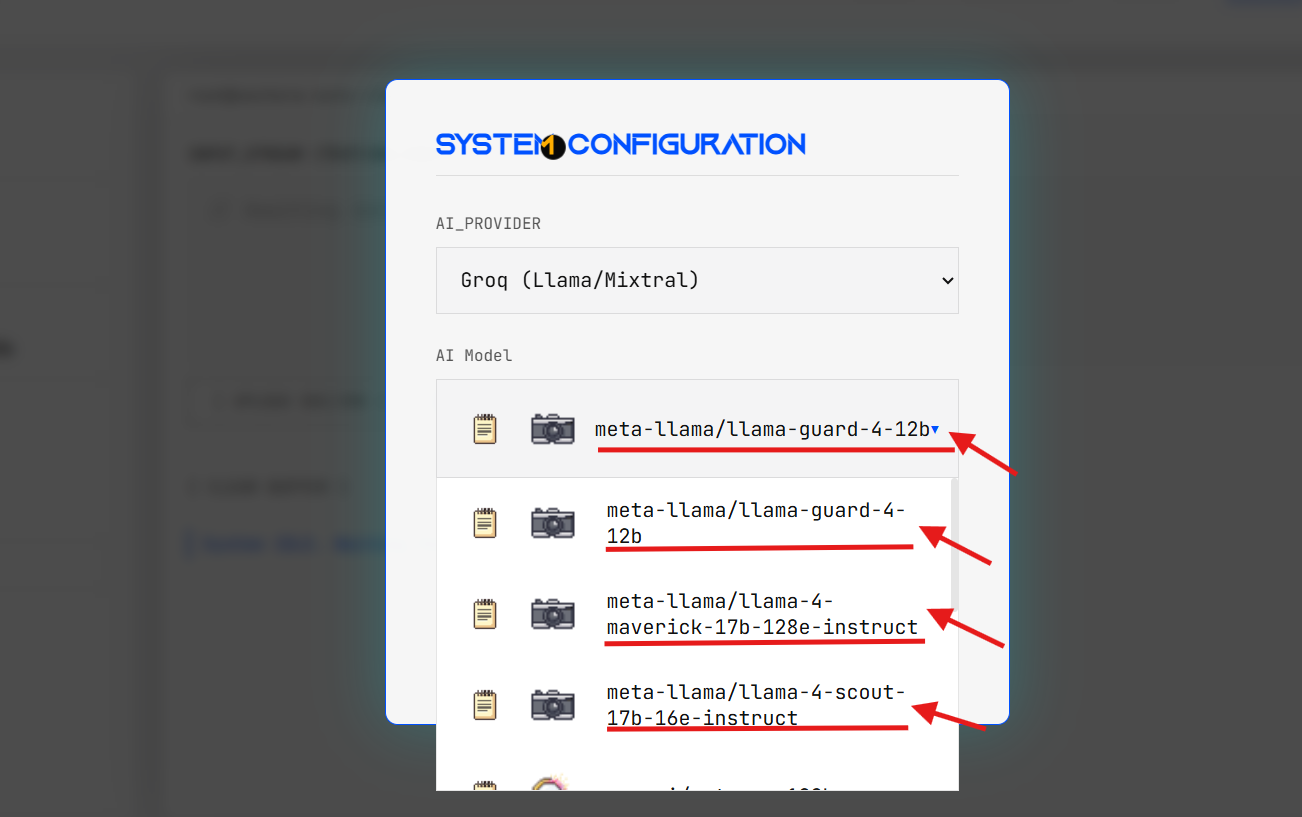Click the camera icon next to llama-4-scout-17b-16e-instruct
The width and height of the screenshot is (1302, 817).
click(552, 704)
